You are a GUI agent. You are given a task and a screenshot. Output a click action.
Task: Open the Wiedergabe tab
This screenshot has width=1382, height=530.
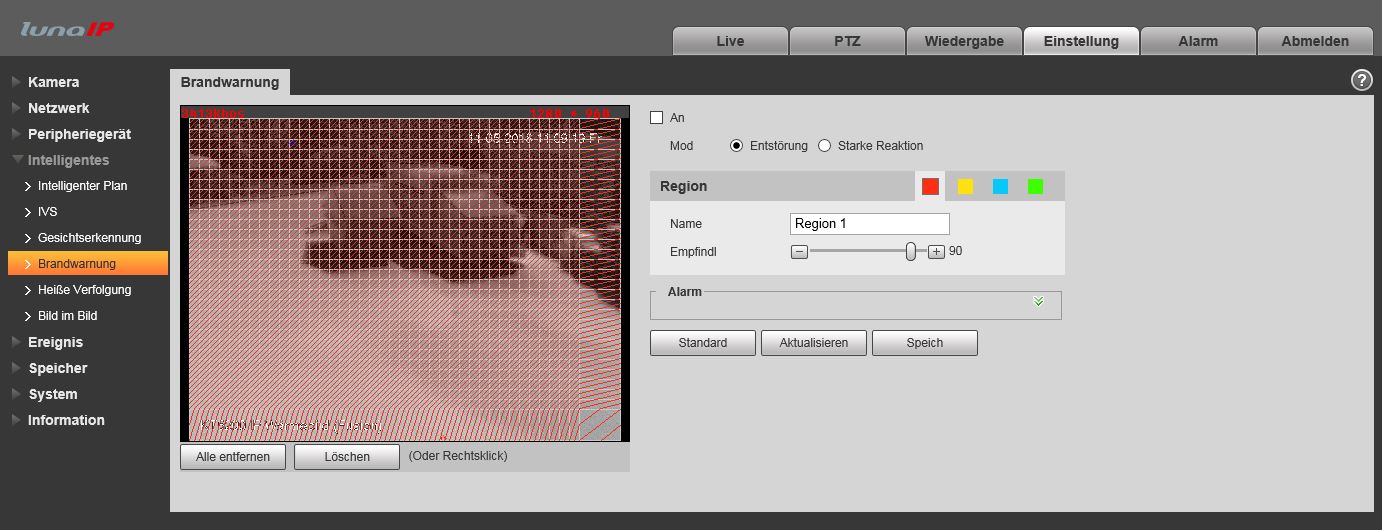(x=964, y=41)
